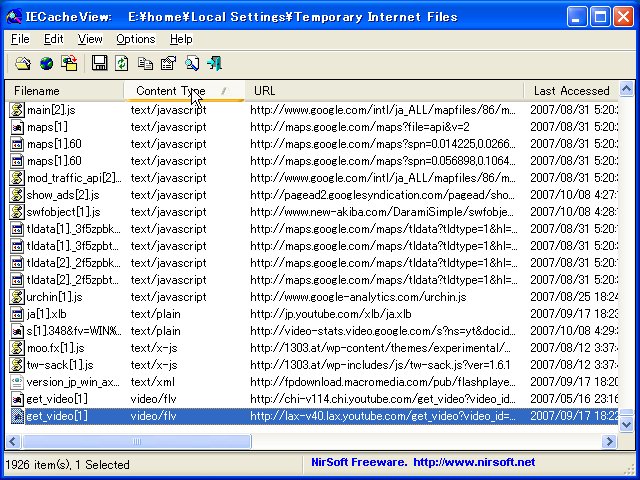Click the 1303.at tw-sack.js?ver=1.6.1 URL cell
The height and width of the screenshot is (480, 640).
380,365
